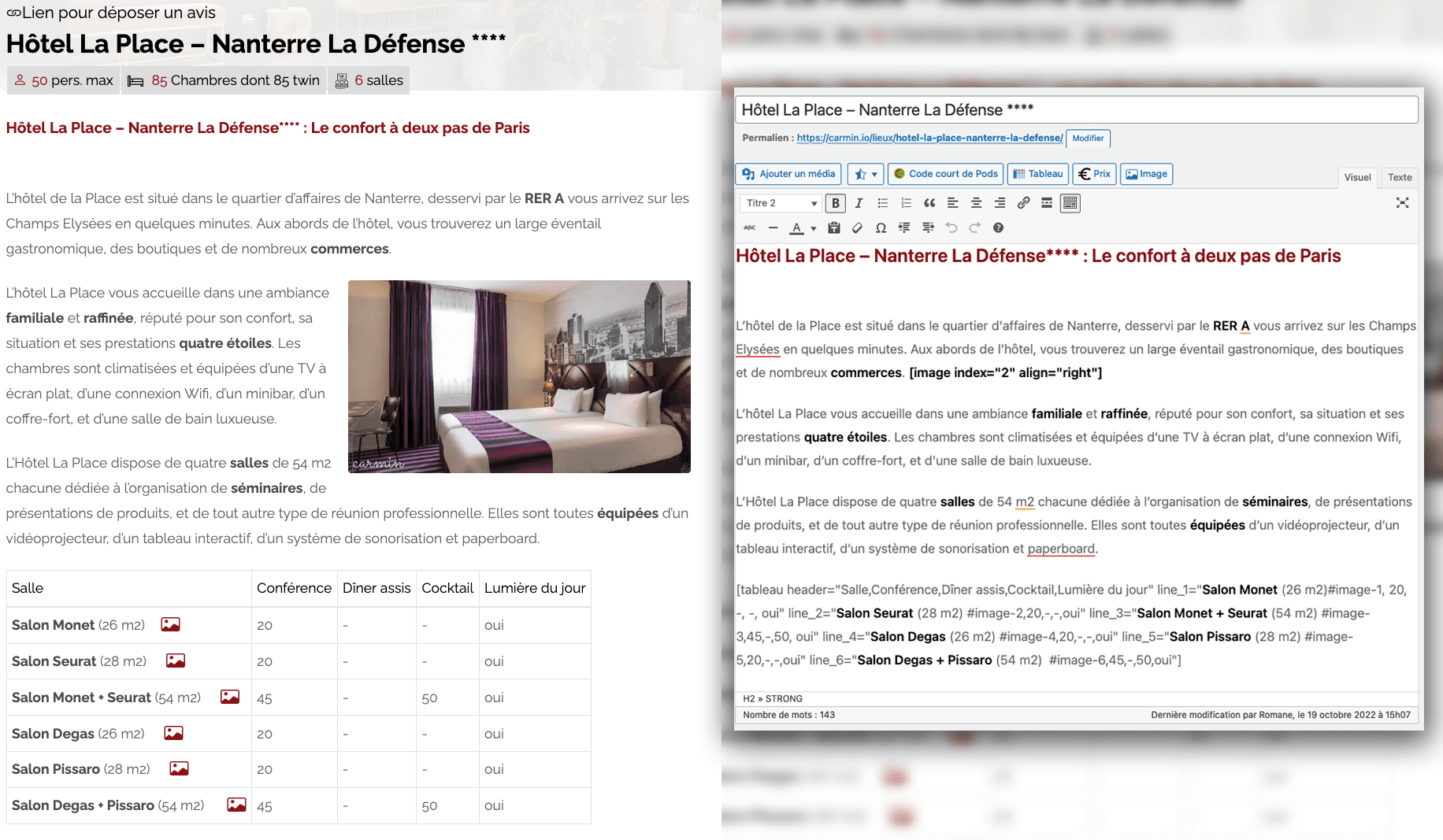Open the hotel bedroom photo

pyautogui.click(x=519, y=376)
